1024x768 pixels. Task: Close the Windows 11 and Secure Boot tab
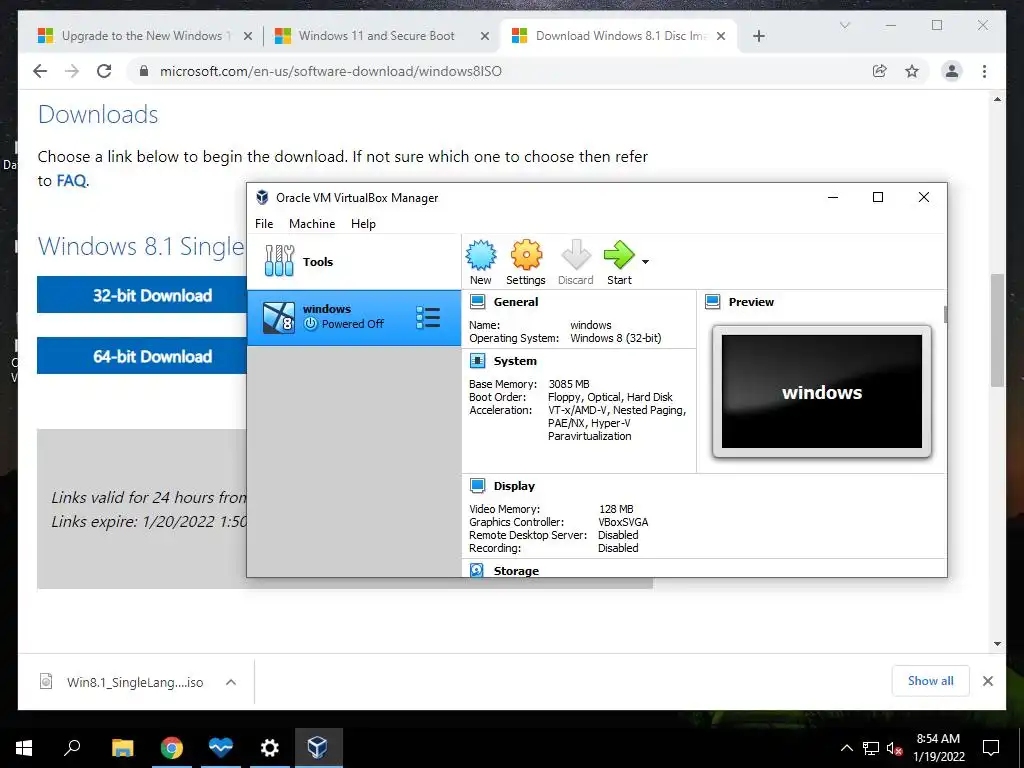(485, 36)
